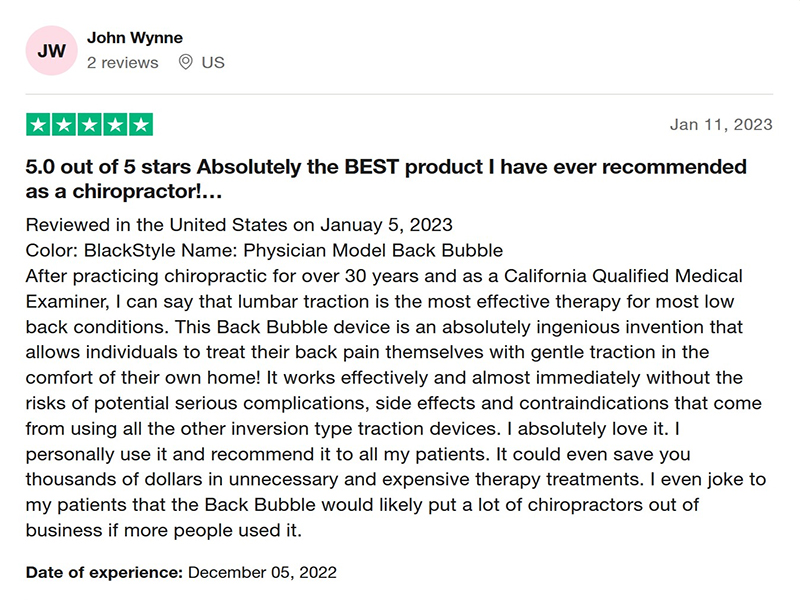Click the December 05, 2022 experience date
This screenshot has width=800, height=600.
262,572
